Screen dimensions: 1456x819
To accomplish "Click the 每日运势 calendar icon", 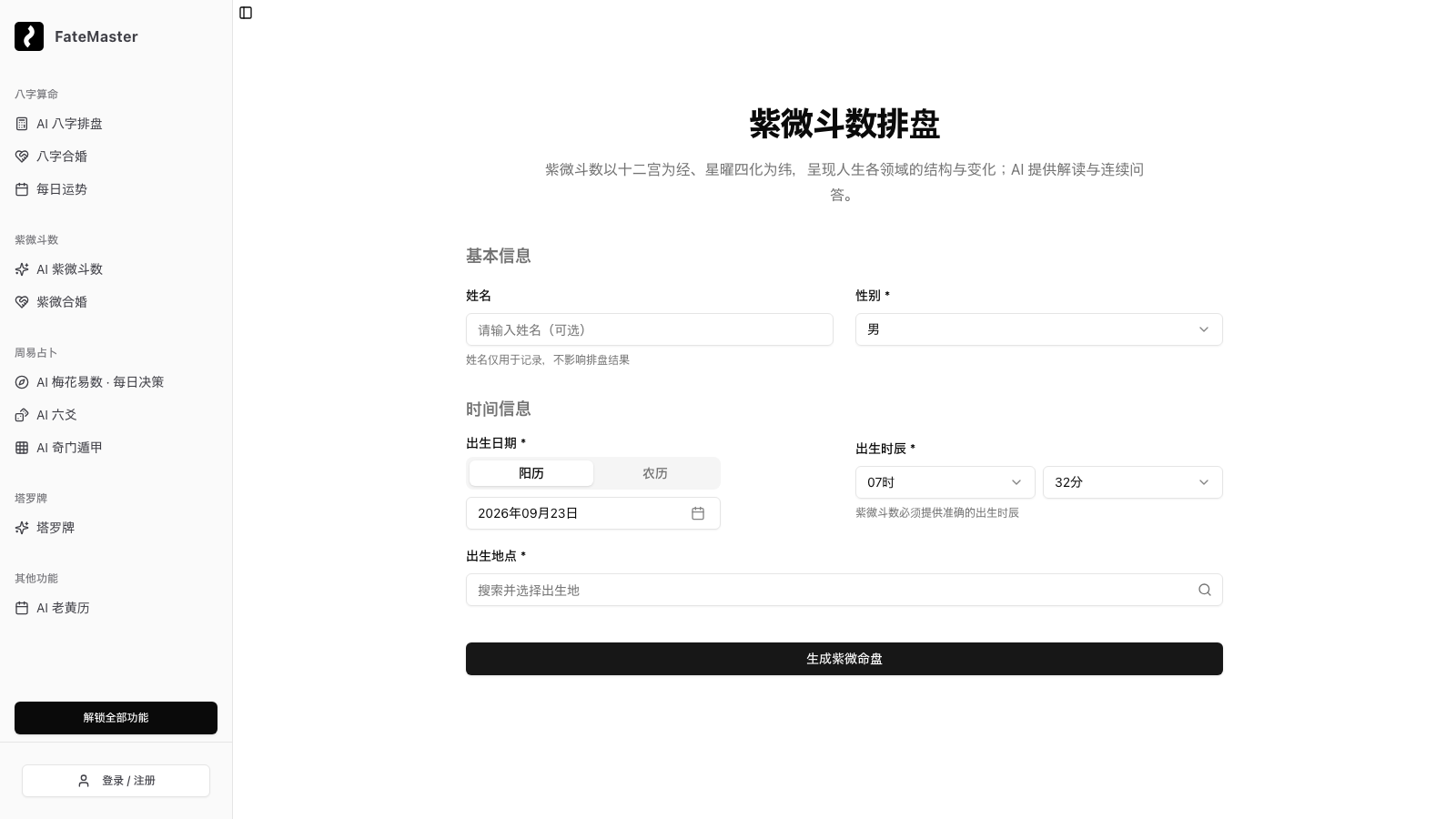I will coord(22,189).
